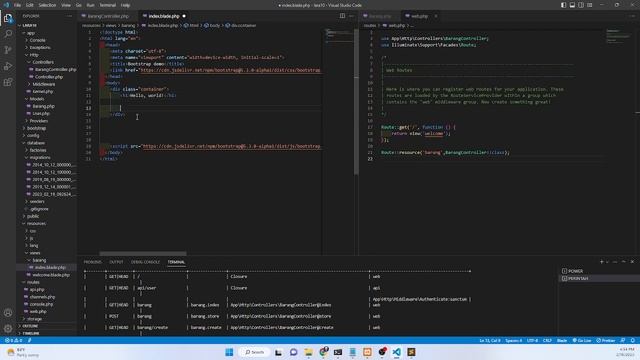640x360 pixels.
Task: Click UTF-8 encoding in status bar
Action: (x=532, y=340)
